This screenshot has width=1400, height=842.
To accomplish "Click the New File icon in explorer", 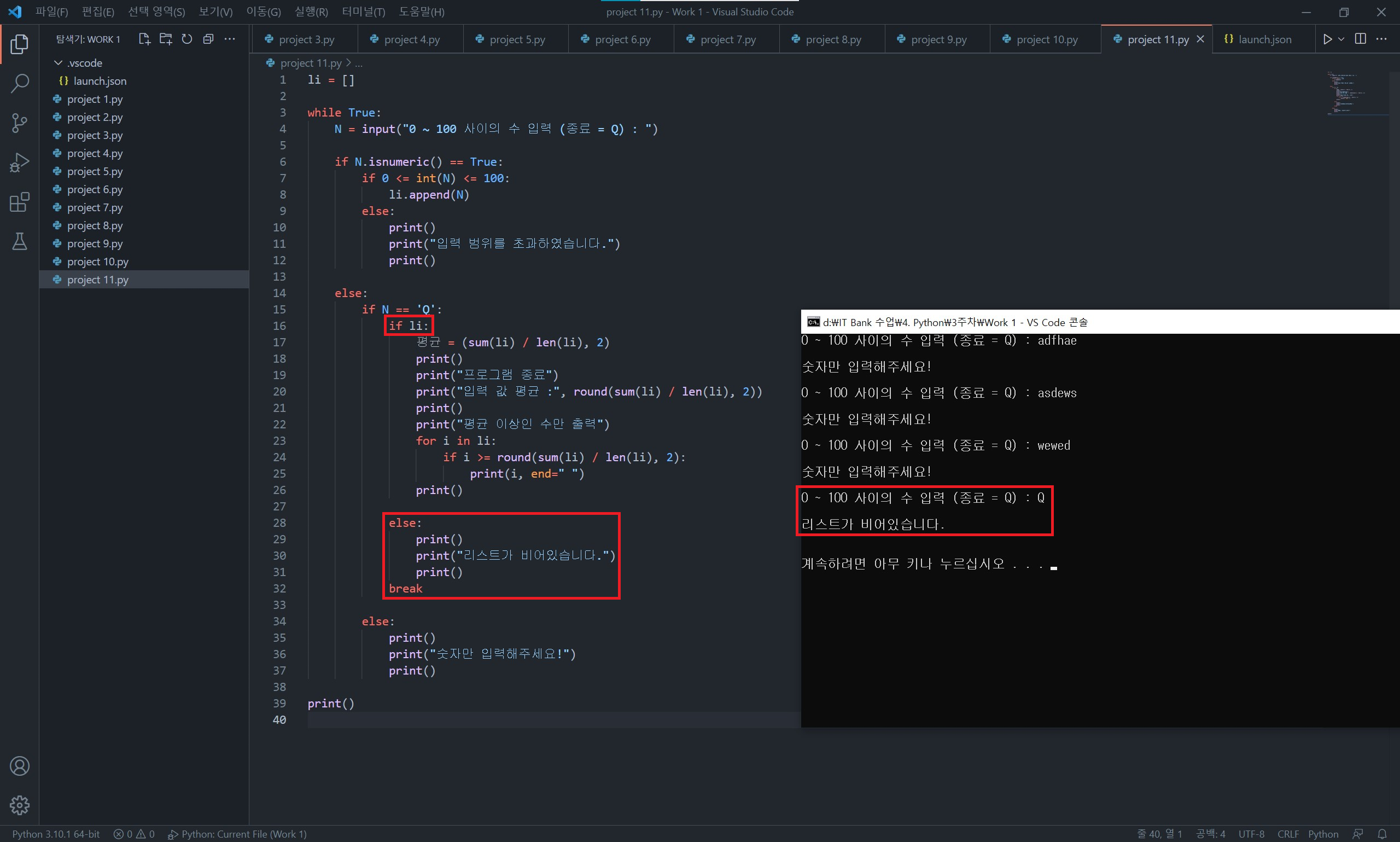I will [x=144, y=39].
